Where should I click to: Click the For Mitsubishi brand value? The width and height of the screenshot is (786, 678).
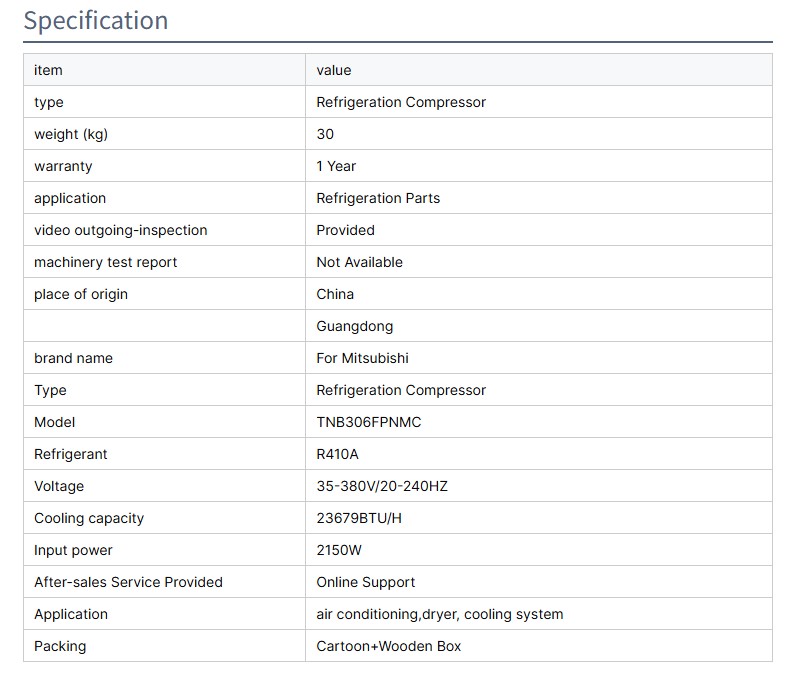[x=362, y=358]
